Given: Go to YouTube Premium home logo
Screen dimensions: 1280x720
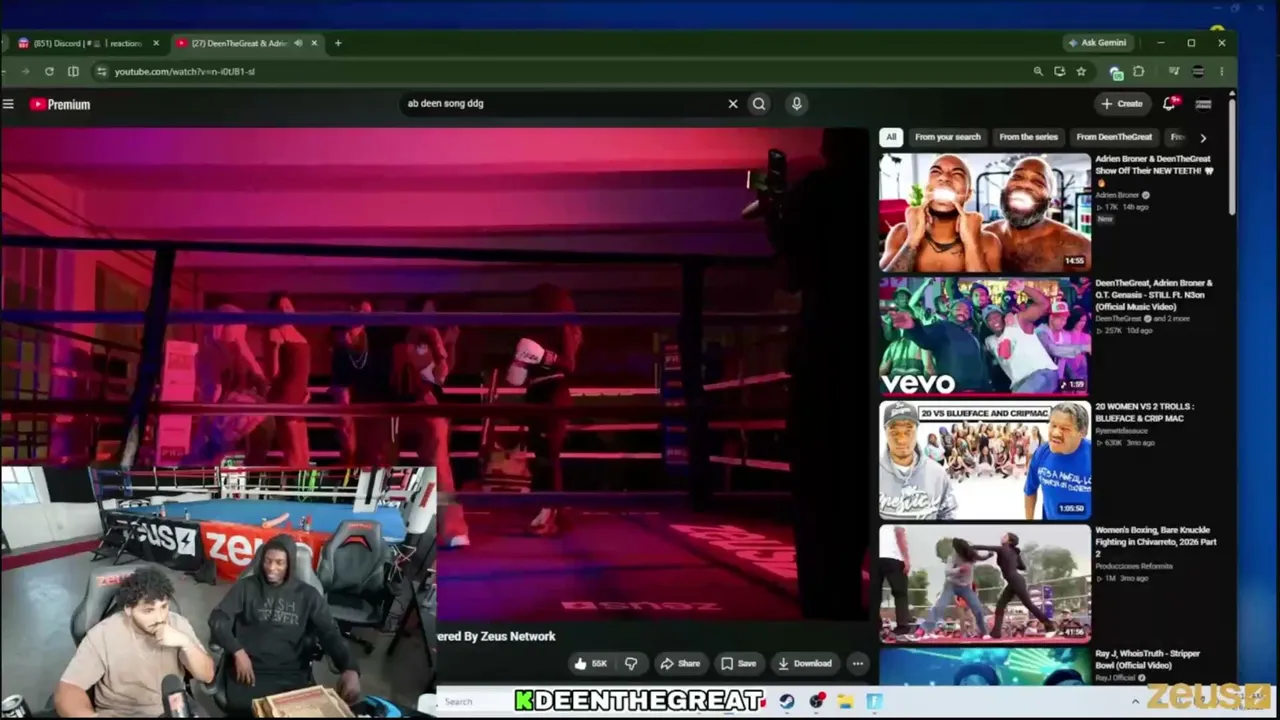Looking at the screenshot, I should click(60, 104).
